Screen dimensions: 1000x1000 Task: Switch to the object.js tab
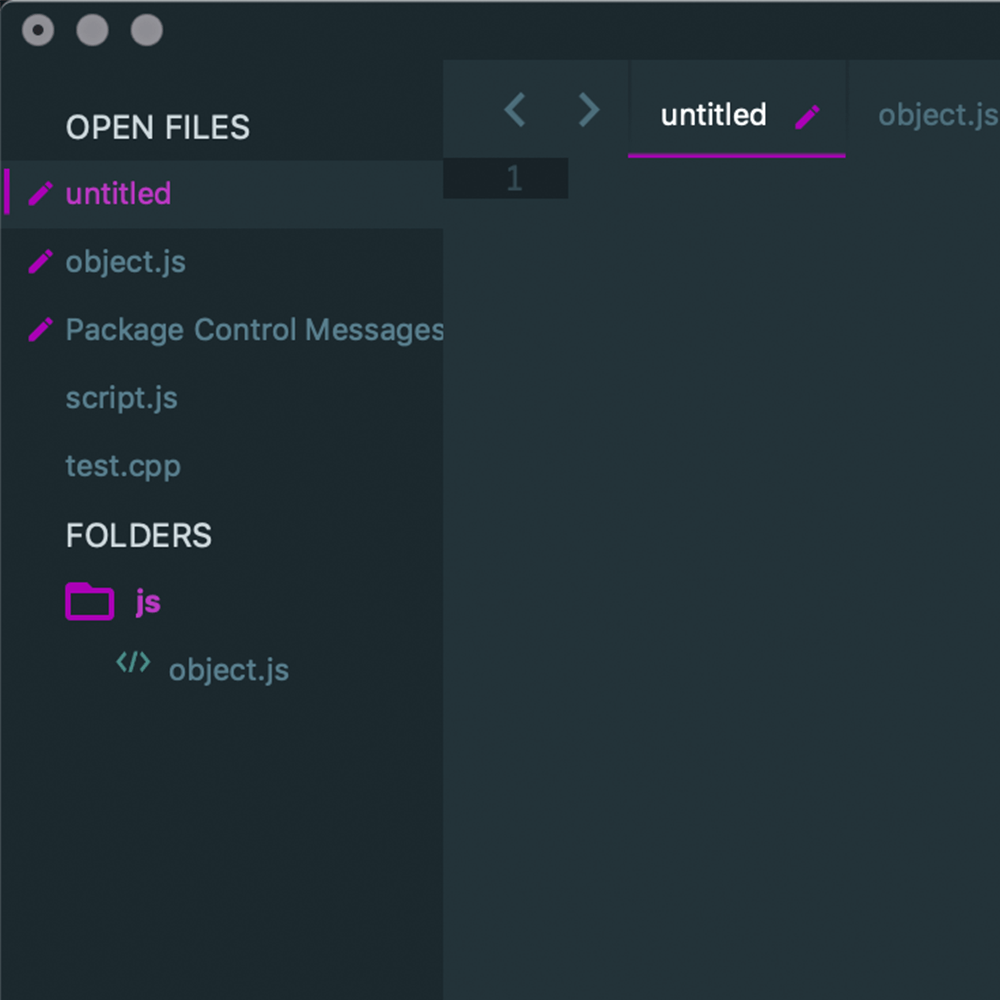point(937,115)
